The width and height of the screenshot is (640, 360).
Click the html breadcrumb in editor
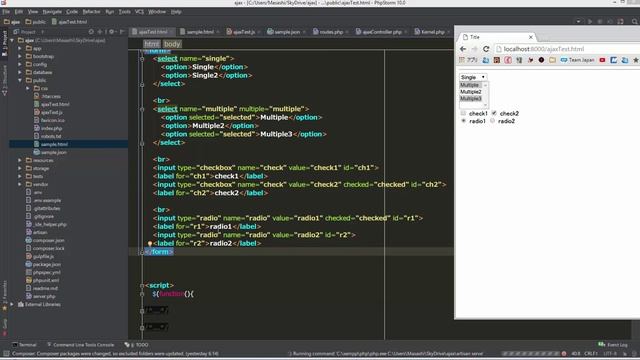(151, 44)
